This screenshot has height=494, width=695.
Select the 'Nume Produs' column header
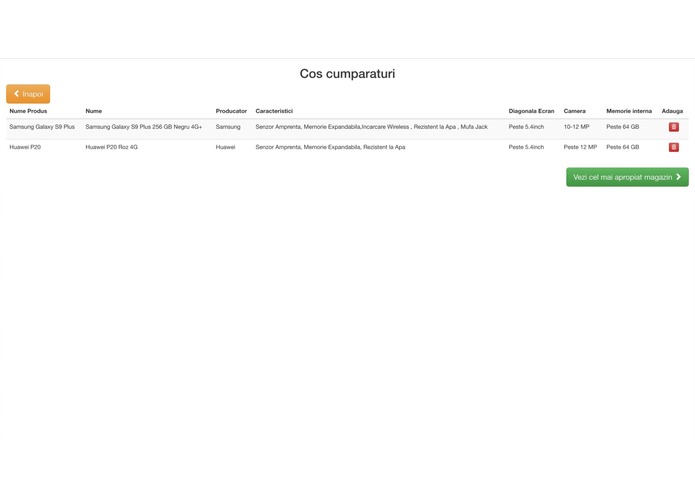(28, 111)
